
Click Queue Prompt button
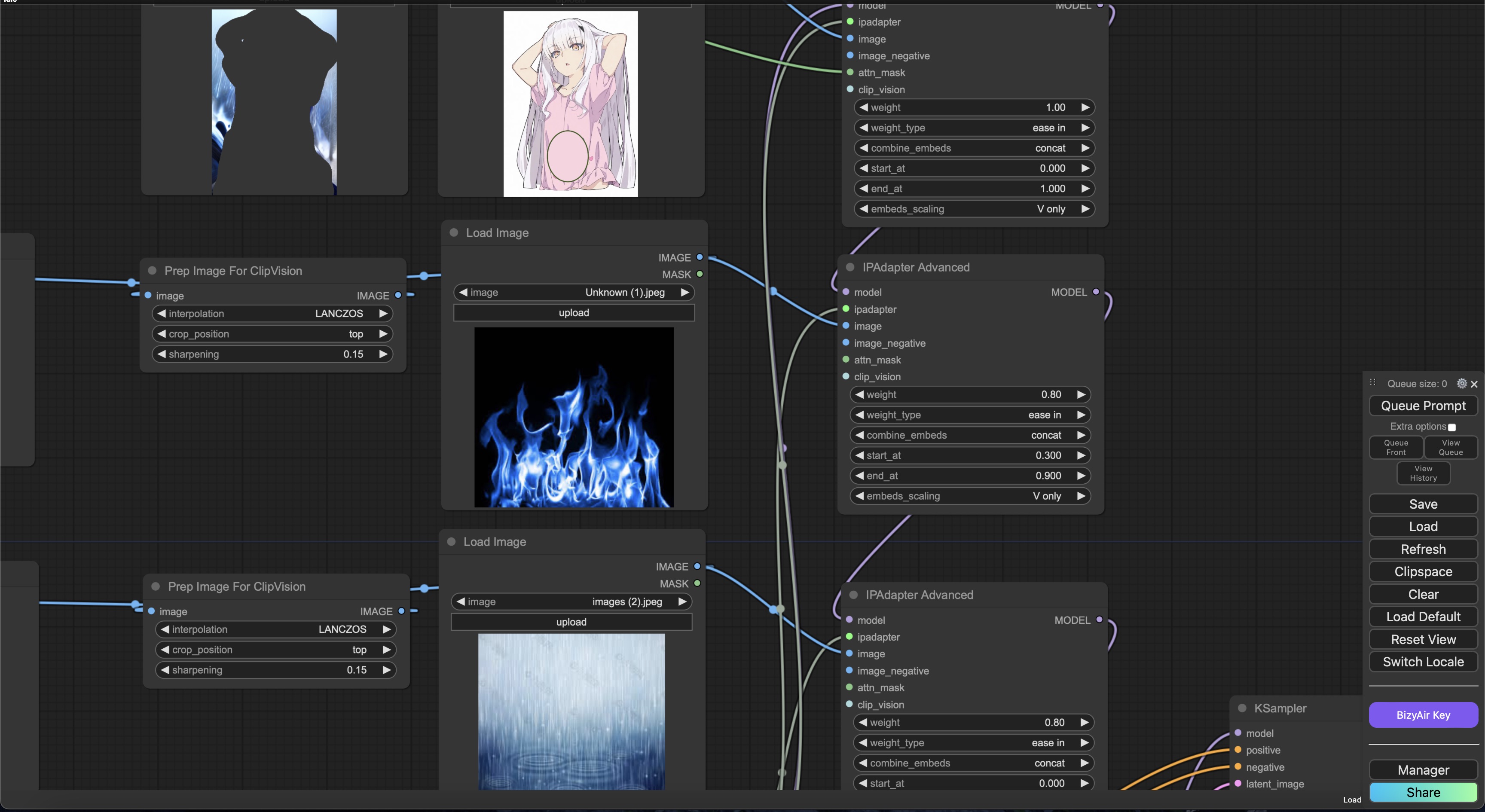(x=1423, y=406)
